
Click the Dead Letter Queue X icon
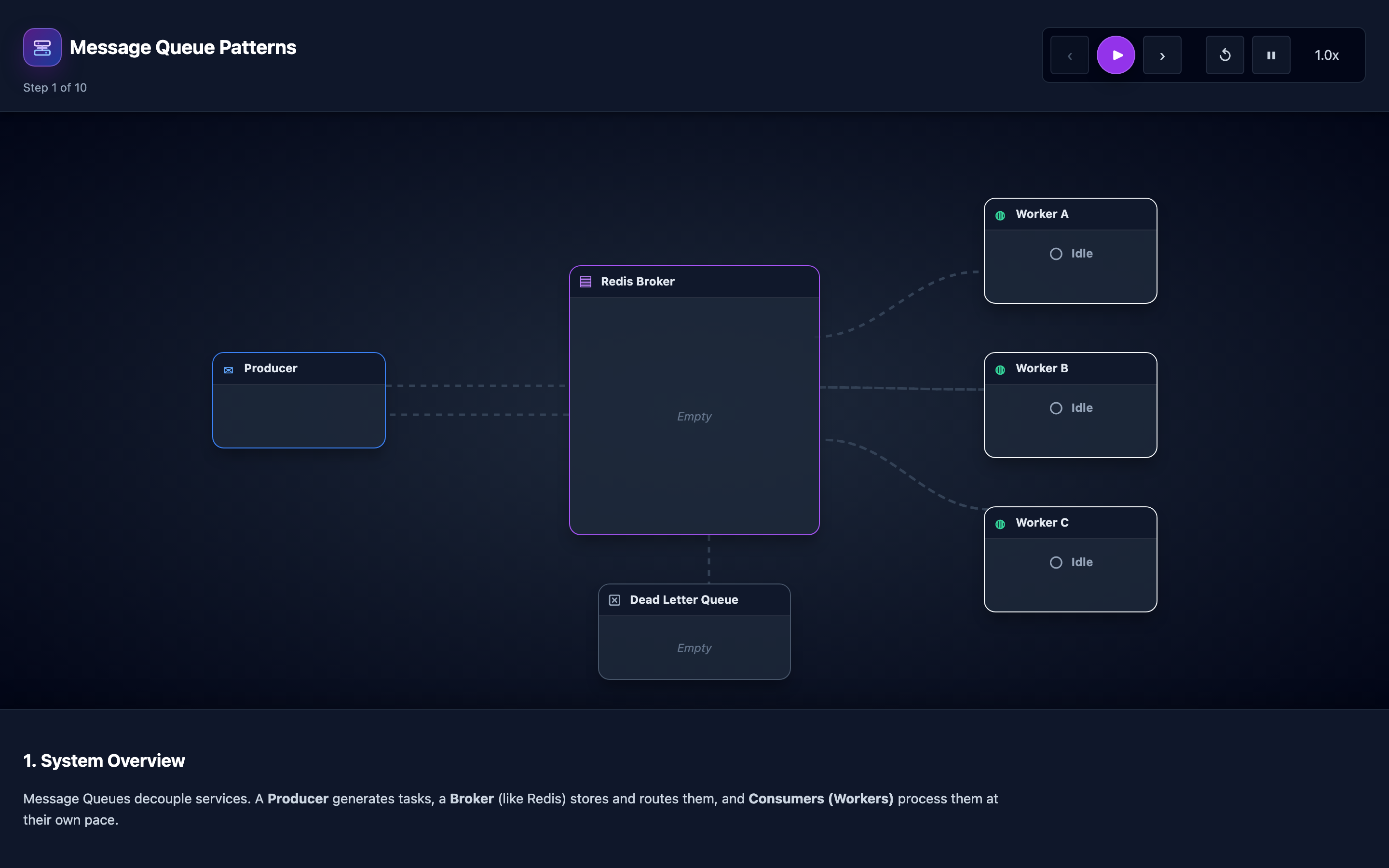(x=614, y=600)
